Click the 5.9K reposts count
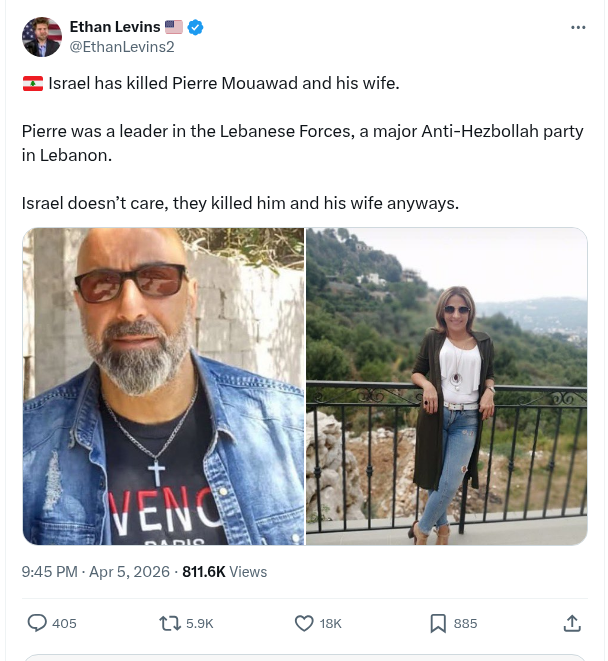The image size is (608, 661). (x=200, y=623)
